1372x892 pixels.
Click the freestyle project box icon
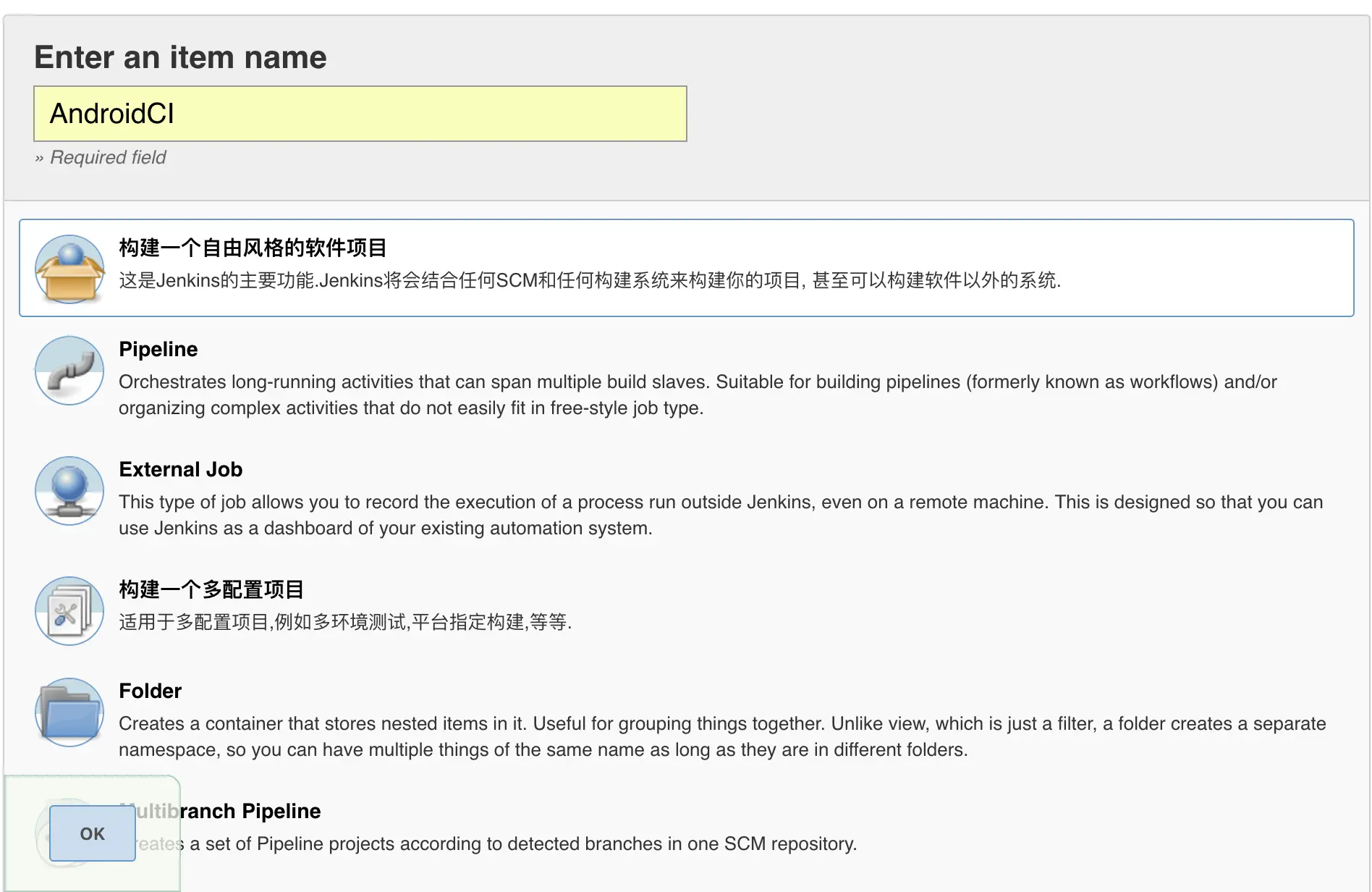(x=69, y=269)
